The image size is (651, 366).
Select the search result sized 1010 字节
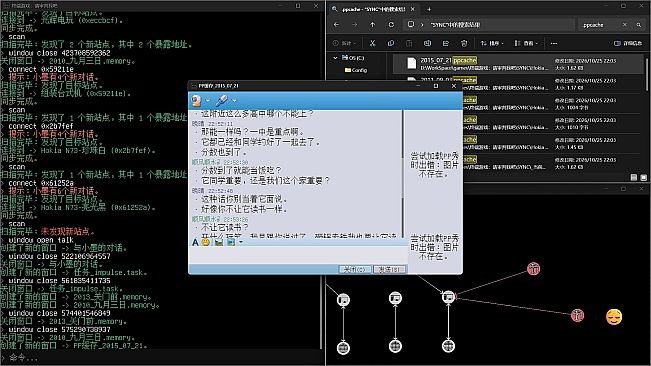pyautogui.click(x=552, y=124)
